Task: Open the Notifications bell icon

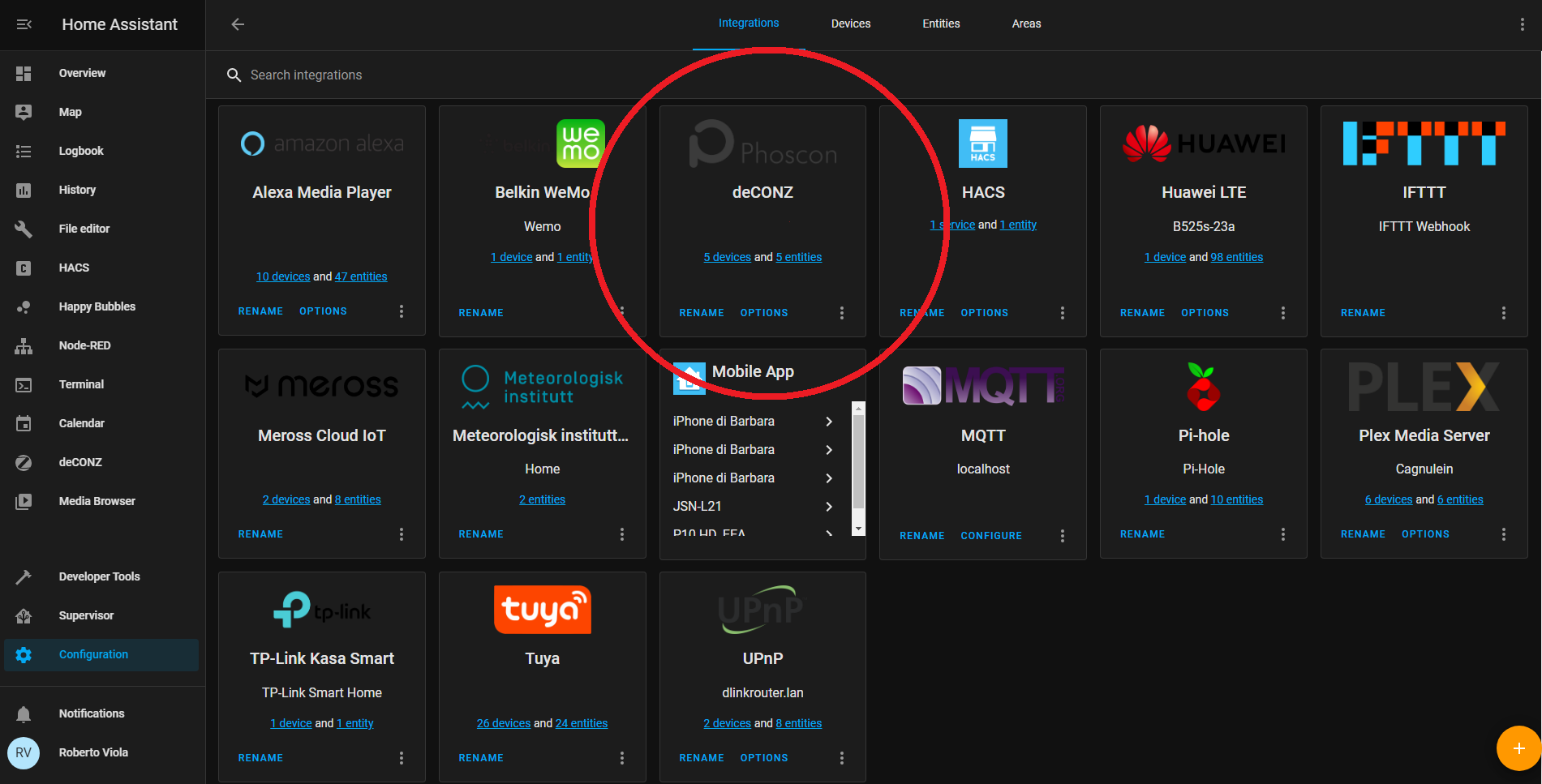Action: coord(24,713)
